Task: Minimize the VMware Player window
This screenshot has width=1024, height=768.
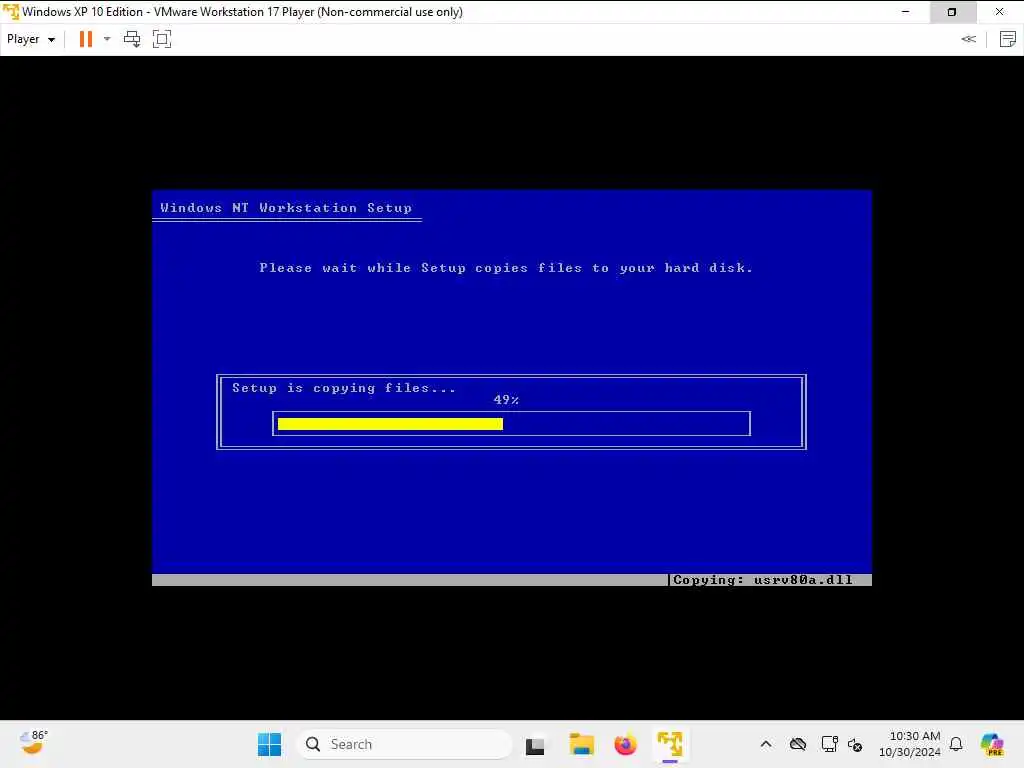Action: pos(906,12)
